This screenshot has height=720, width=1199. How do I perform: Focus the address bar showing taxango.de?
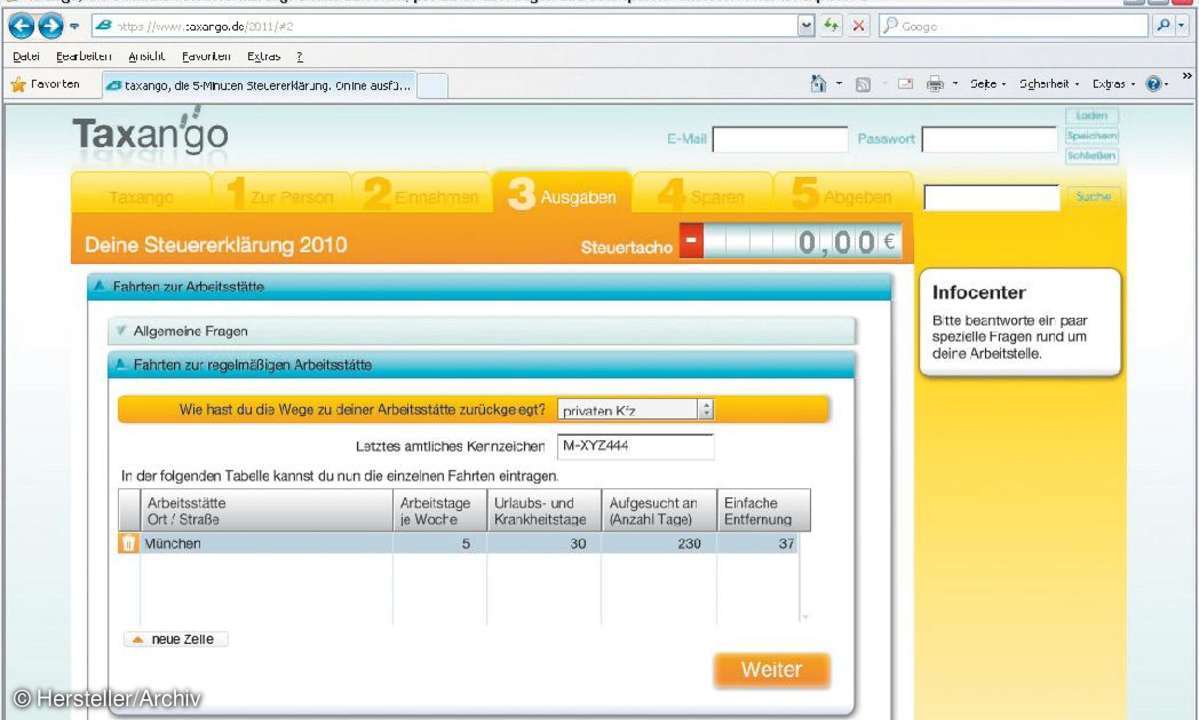tap(445, 26)
